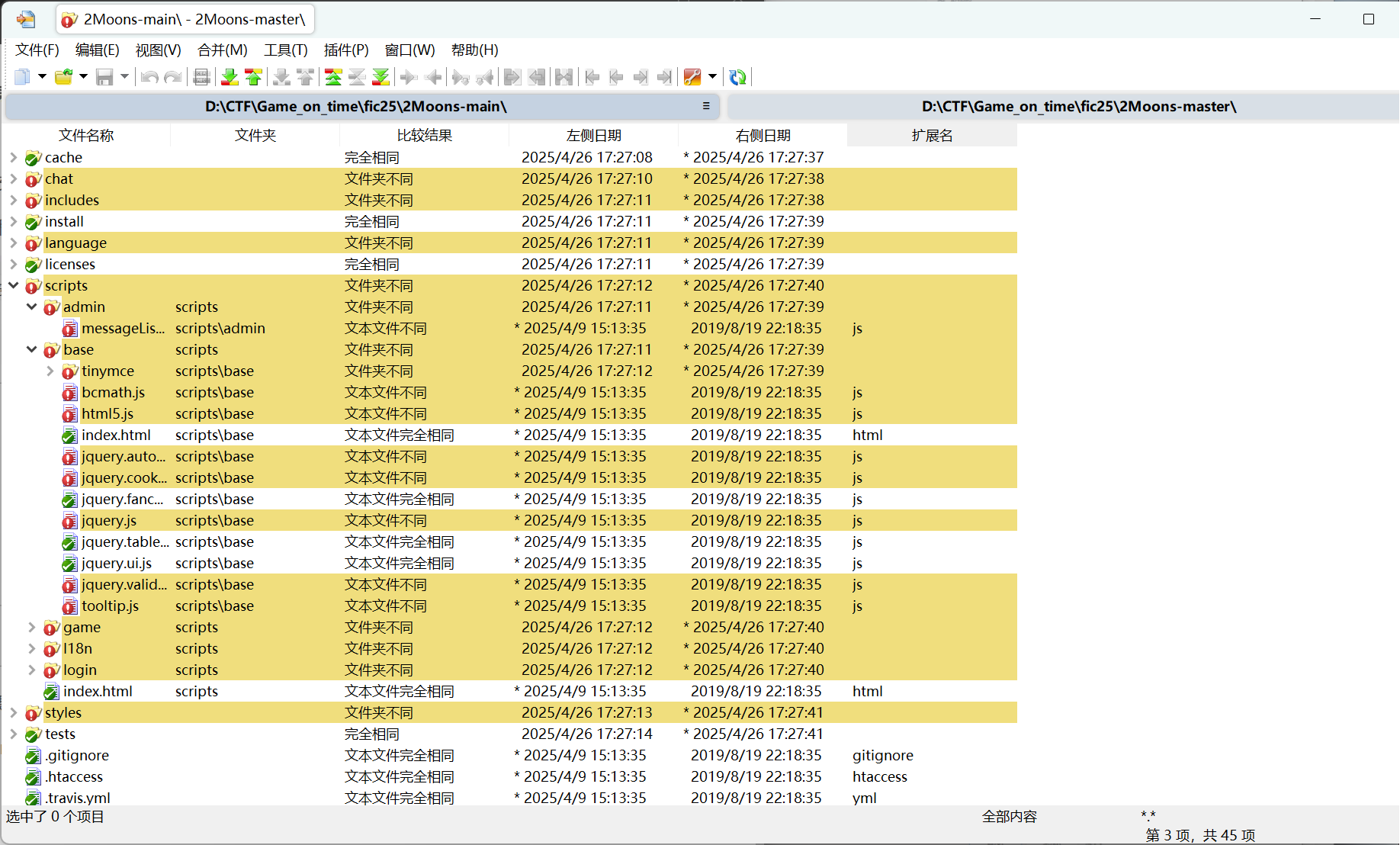Open dropdown arrow beside New document icon

pos(42,76)
